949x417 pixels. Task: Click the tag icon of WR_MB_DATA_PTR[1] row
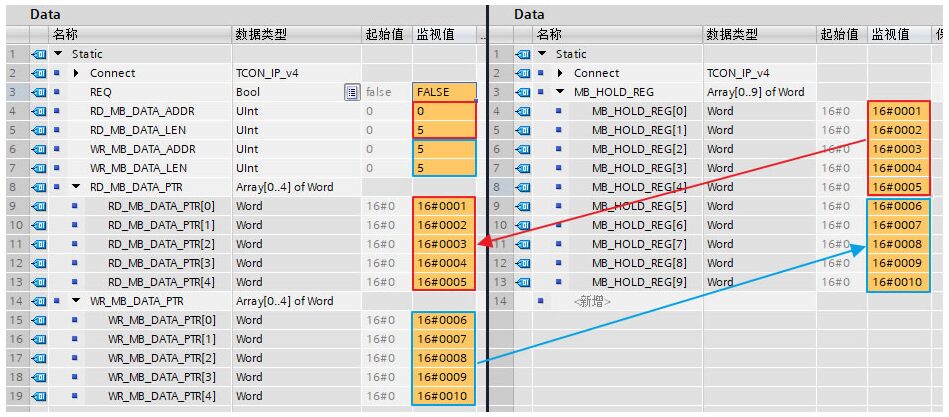39,339
